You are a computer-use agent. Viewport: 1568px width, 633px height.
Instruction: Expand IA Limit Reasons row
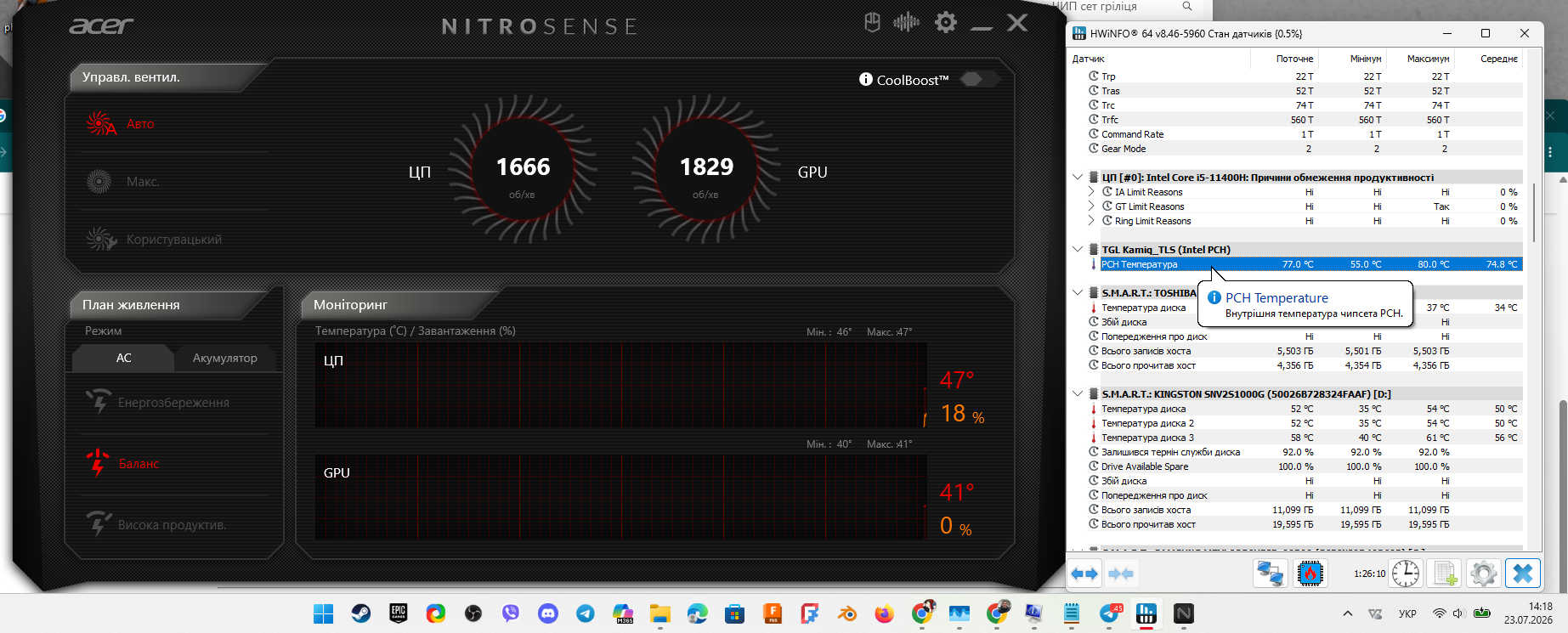point(1091,192)
